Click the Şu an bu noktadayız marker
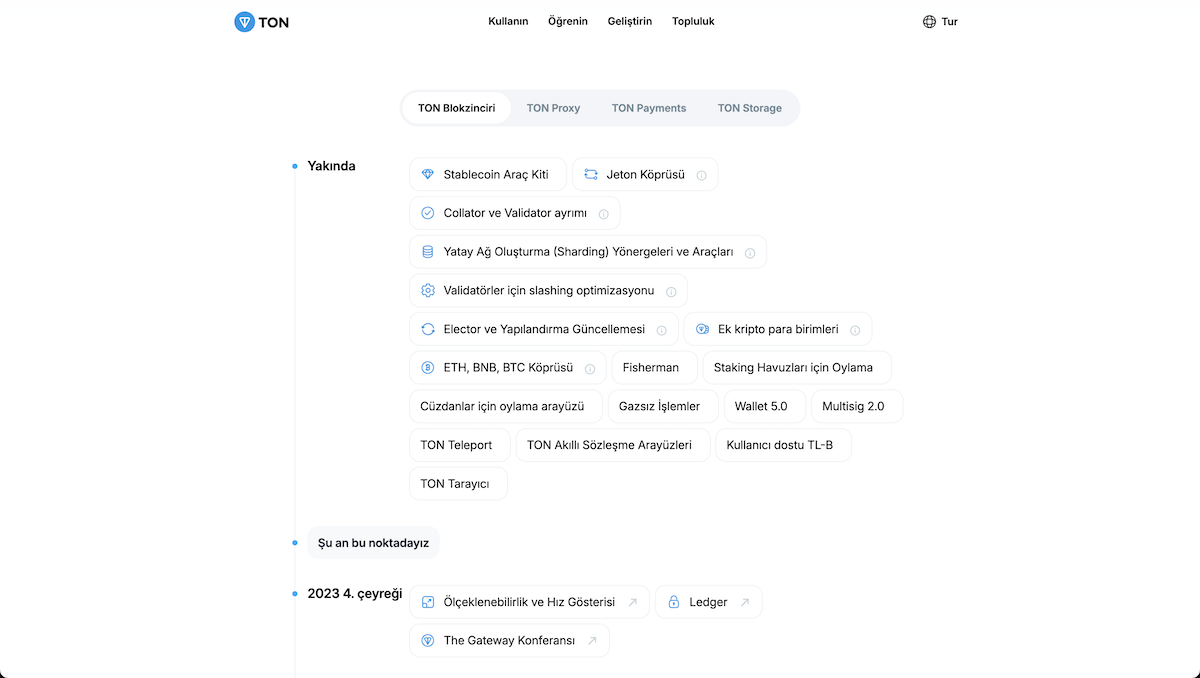The height and width of the screenshot is (678, 1200). click(x=373, y=543)
